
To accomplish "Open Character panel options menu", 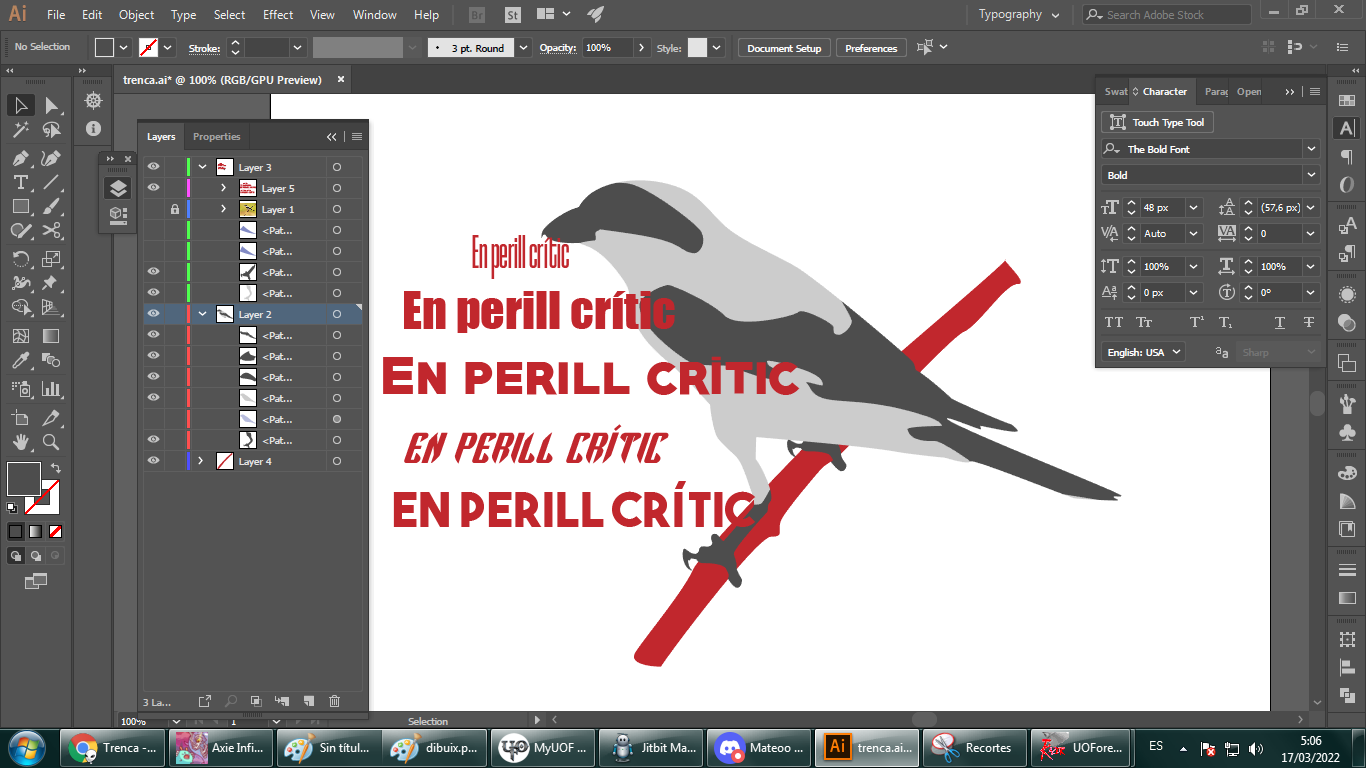I will (x=1315, y=91).
